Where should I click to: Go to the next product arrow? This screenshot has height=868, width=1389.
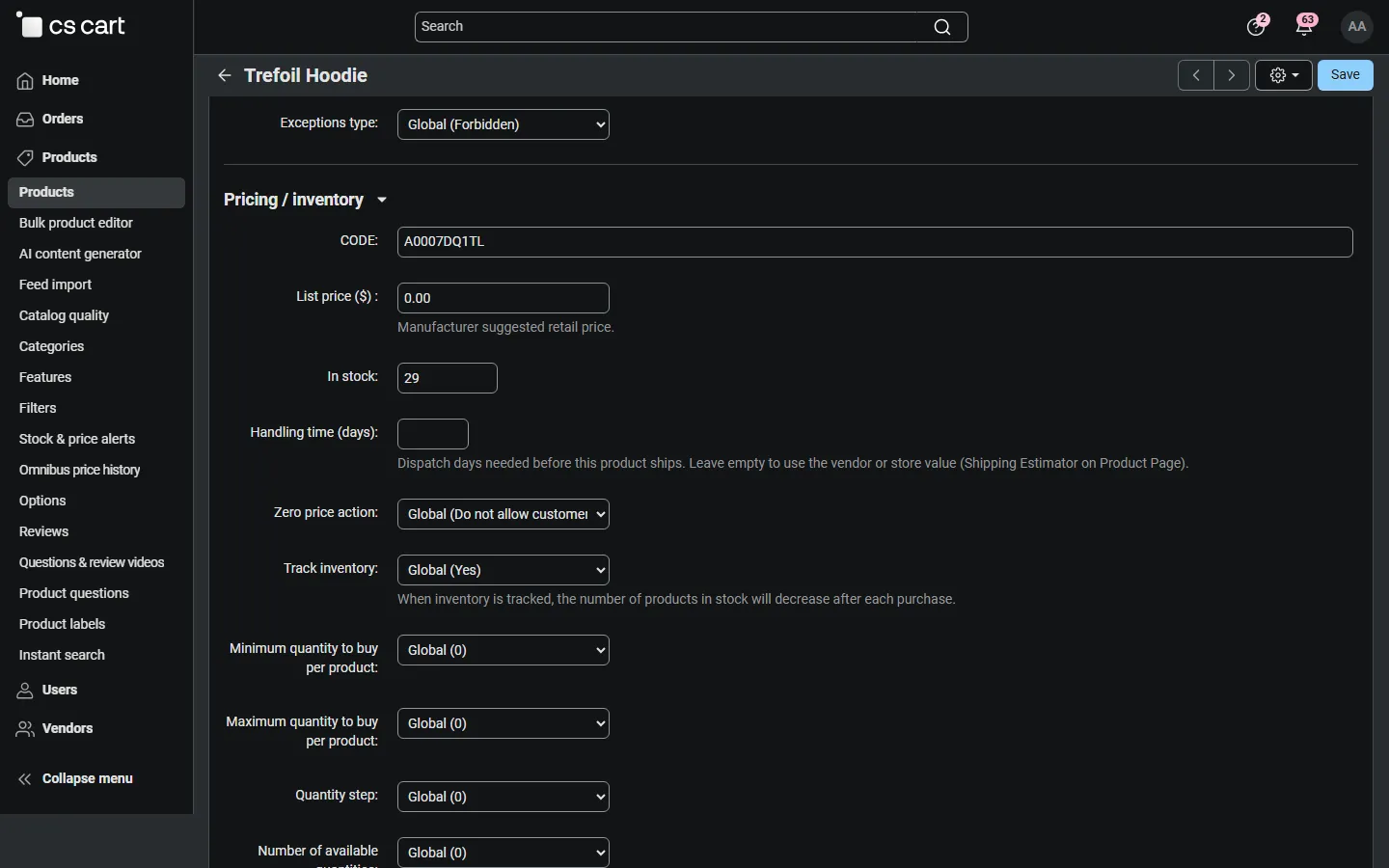(x=1232, y=75)
